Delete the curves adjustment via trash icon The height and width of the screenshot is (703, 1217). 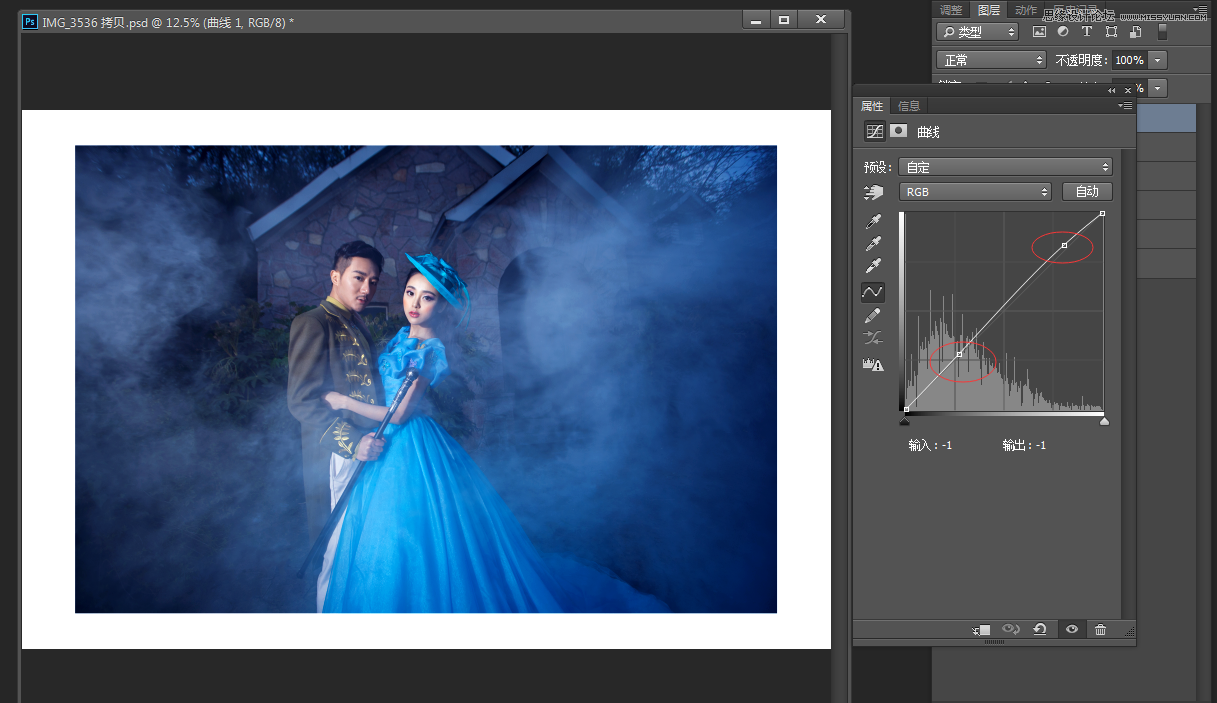(x=1100, y=629)
